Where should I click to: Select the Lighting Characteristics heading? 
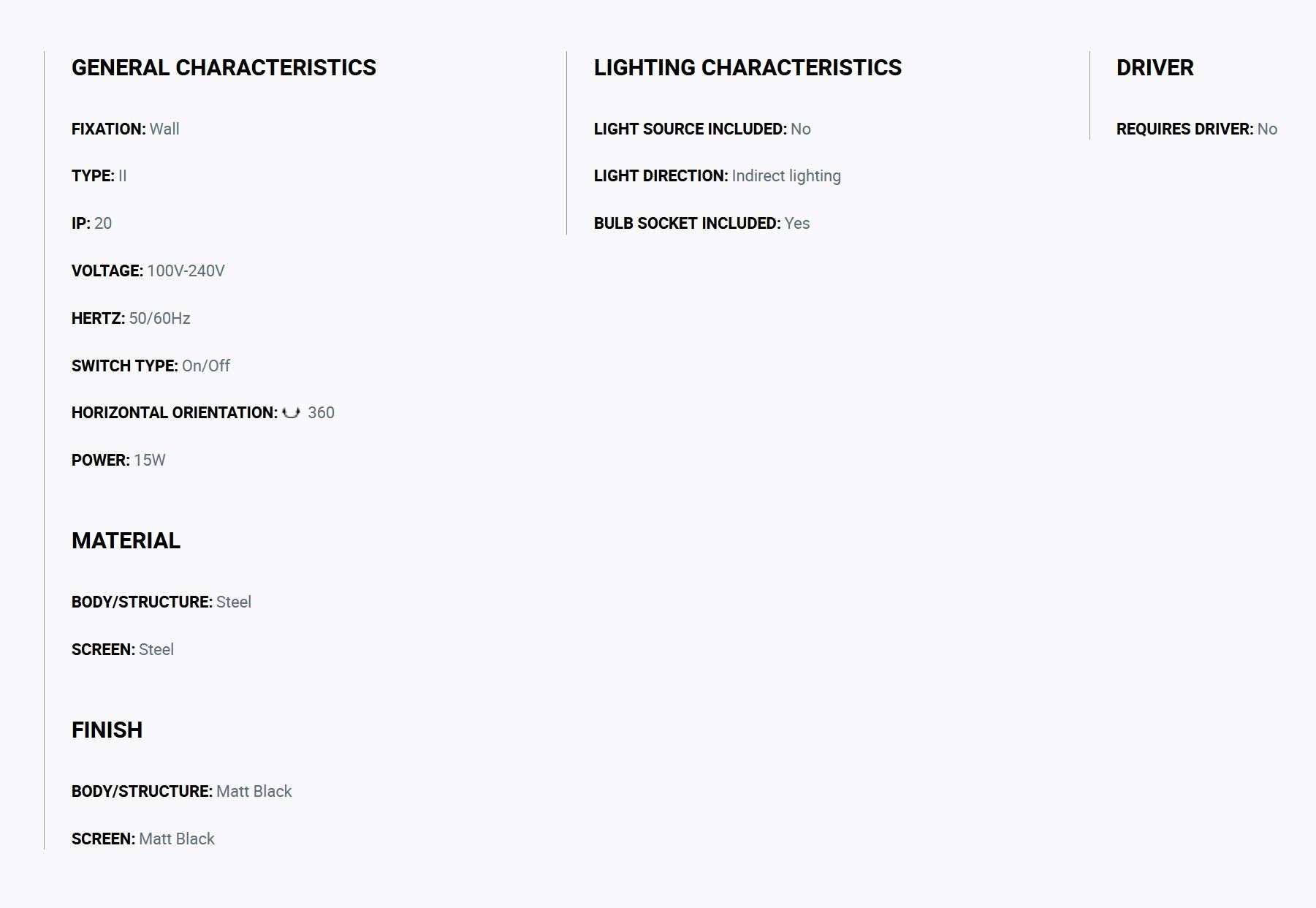pos(748,68)
